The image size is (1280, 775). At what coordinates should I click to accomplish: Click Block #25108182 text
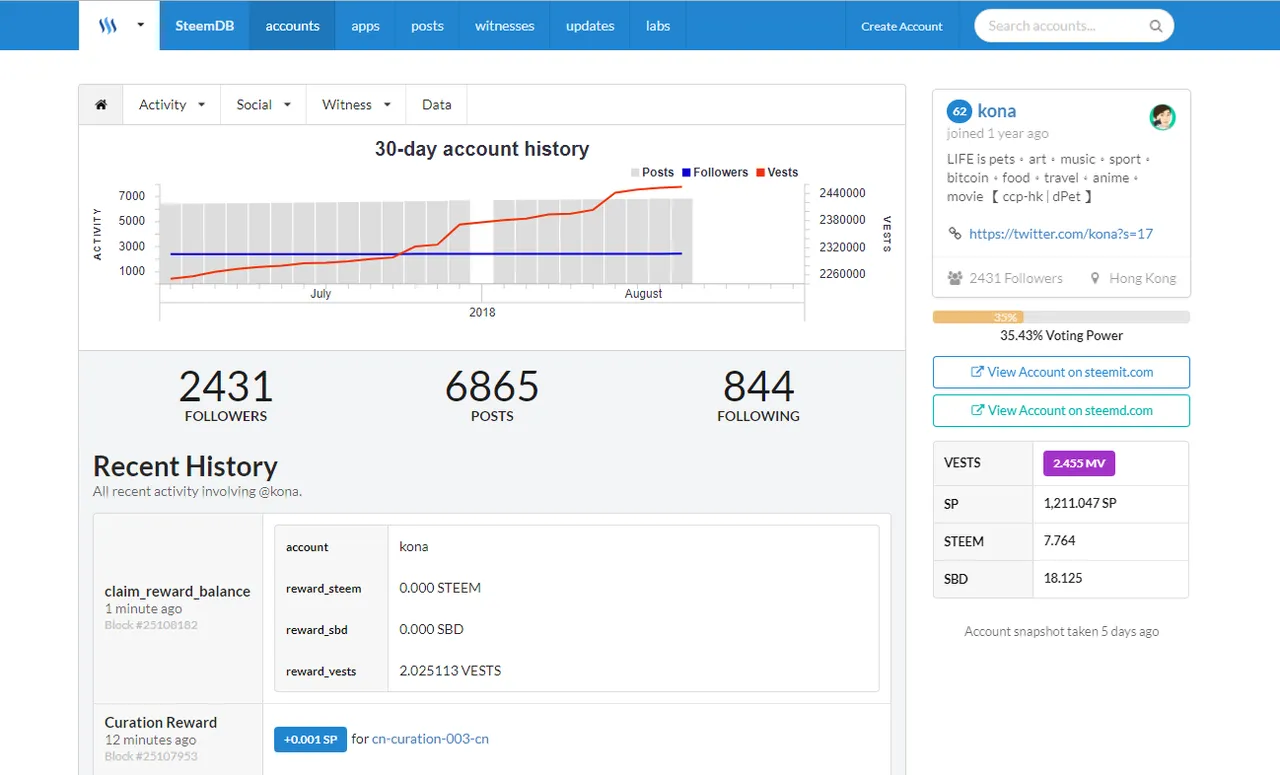tap(151, 625)
